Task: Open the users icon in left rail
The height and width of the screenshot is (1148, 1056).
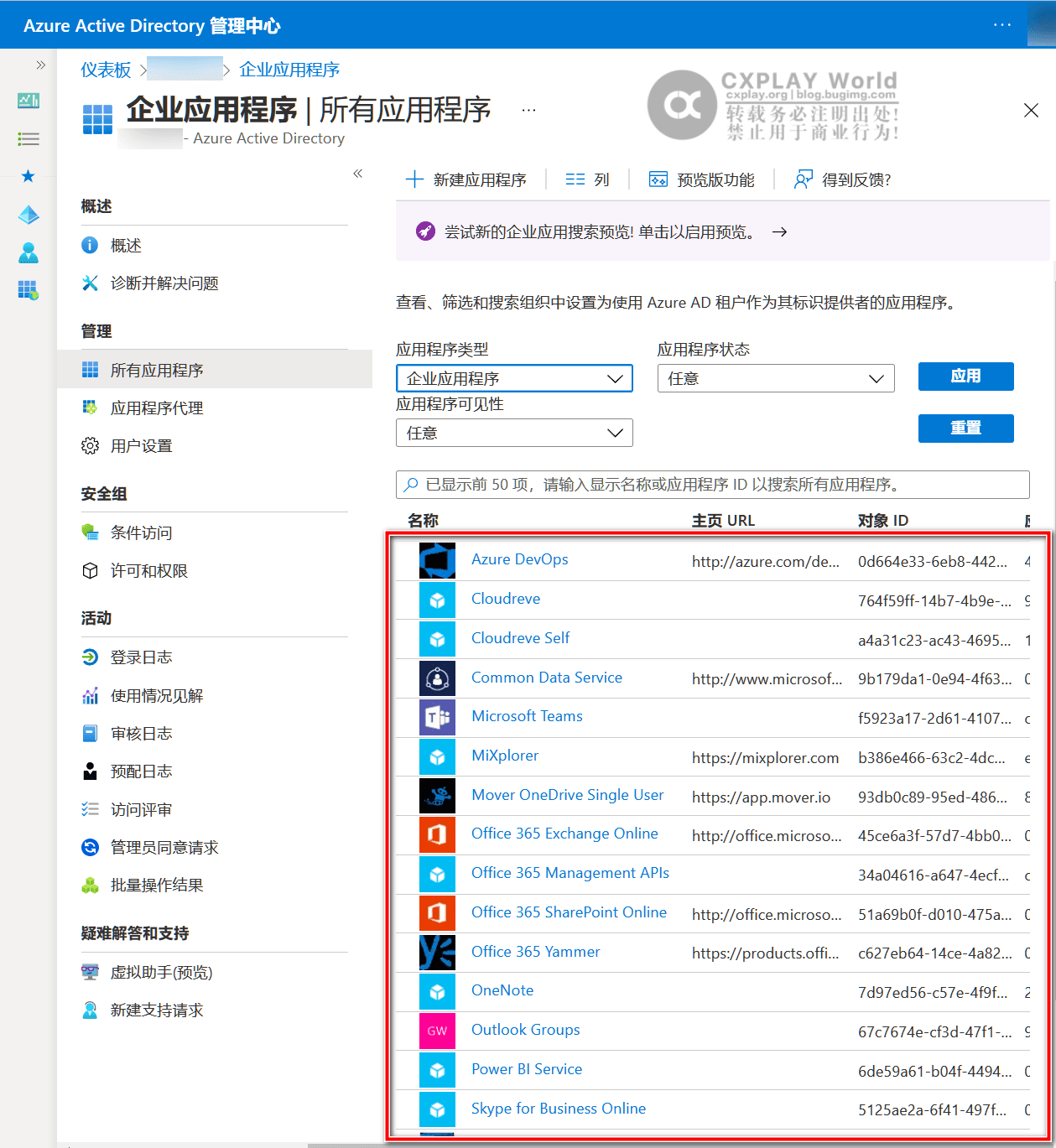Action: (x=29, y=252)
